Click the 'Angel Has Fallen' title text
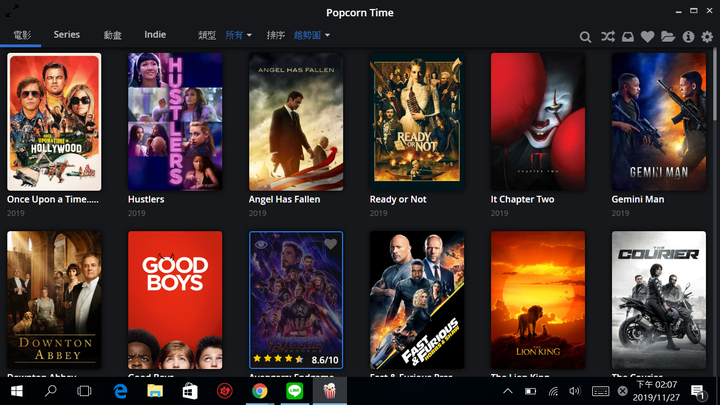720x405 pixels. [x=284, y=199]
